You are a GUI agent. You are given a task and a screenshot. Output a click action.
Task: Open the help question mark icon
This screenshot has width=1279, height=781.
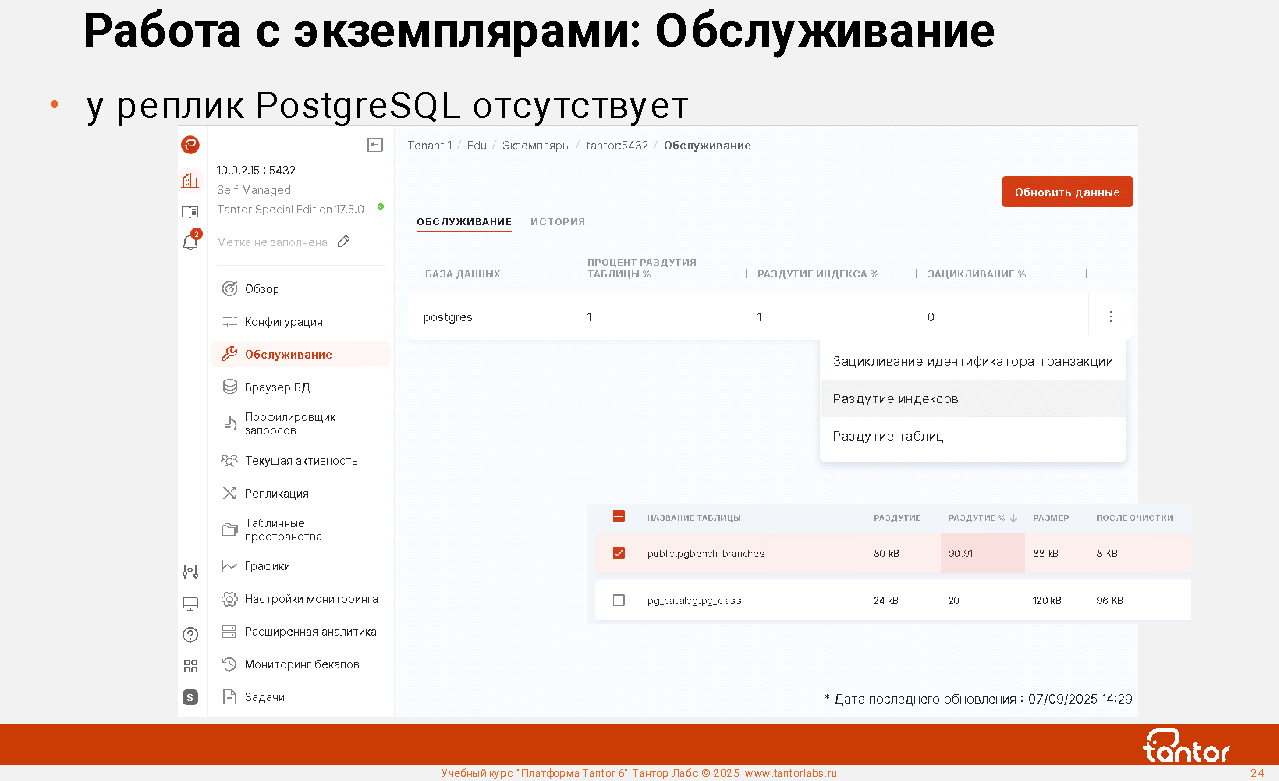[190, 634]
